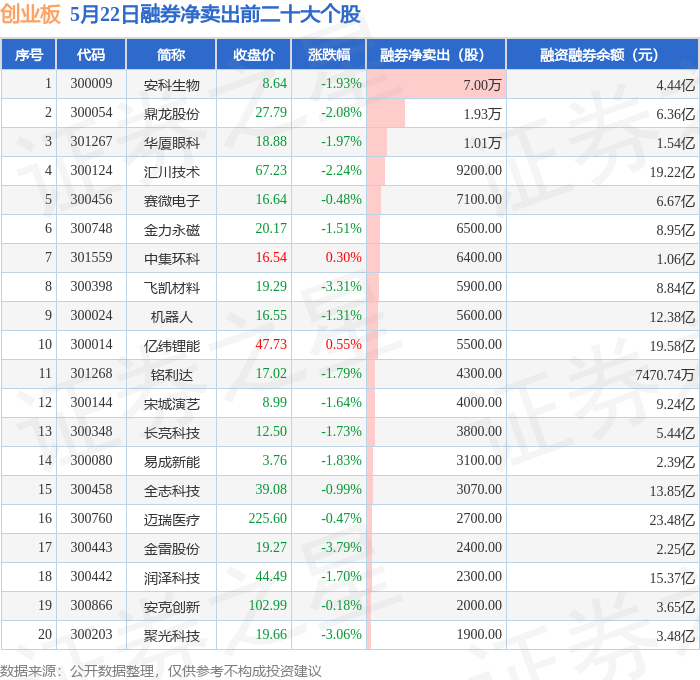
Task: Select stock name 迈瑞医疗
Action: coord(171,520)
